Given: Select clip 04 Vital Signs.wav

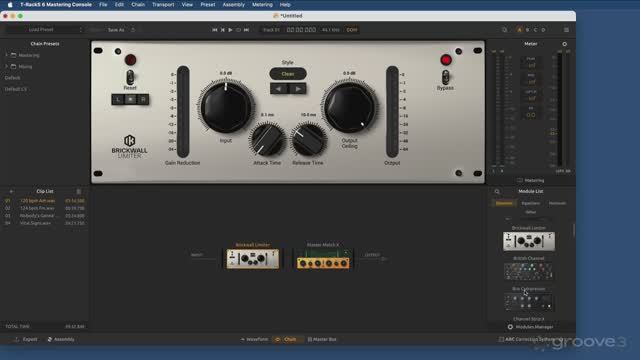Looking at the screenshot, I should (45, 223).
